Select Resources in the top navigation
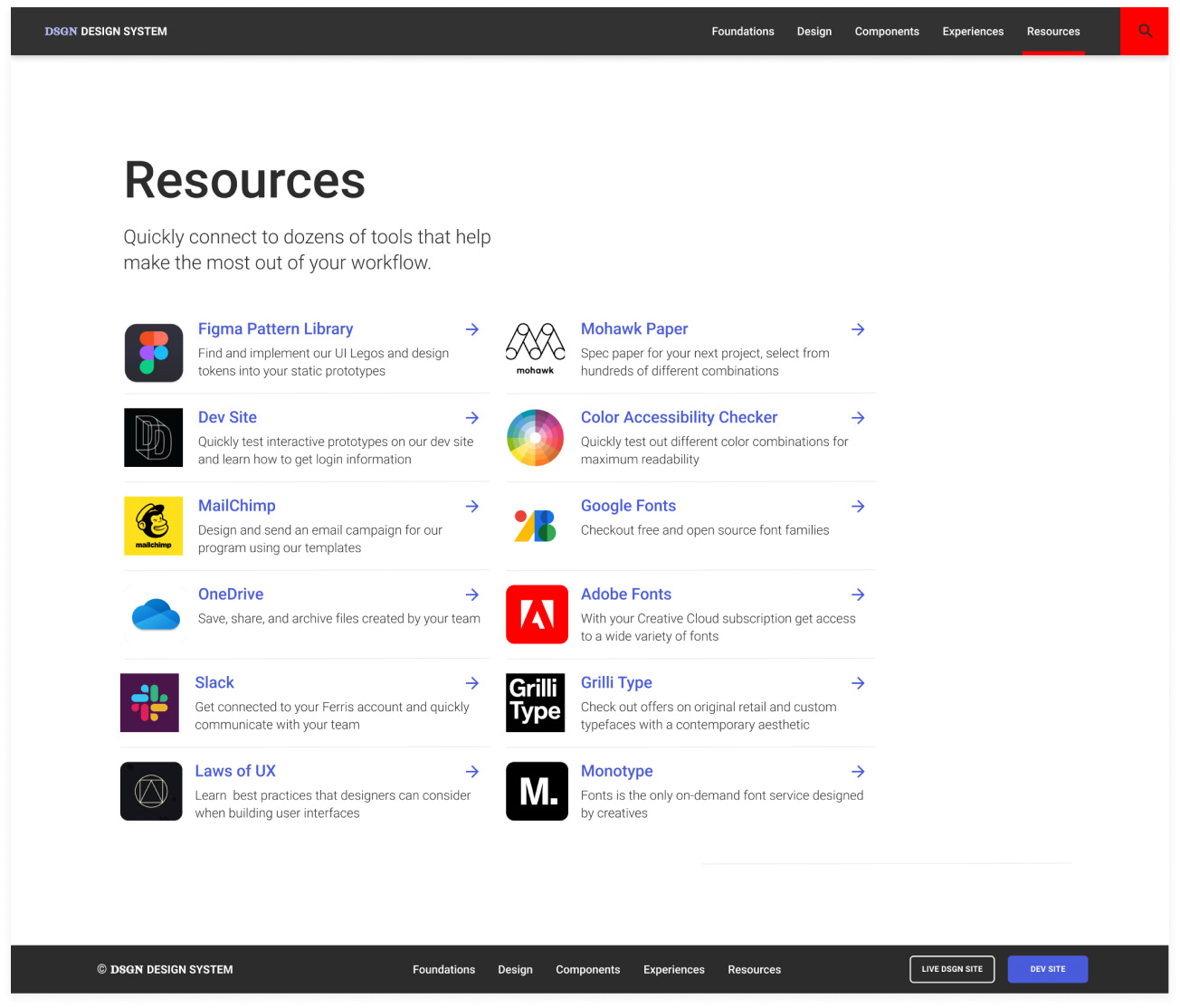Viewport: 1180px width, 1008px height. (1053, 31)
